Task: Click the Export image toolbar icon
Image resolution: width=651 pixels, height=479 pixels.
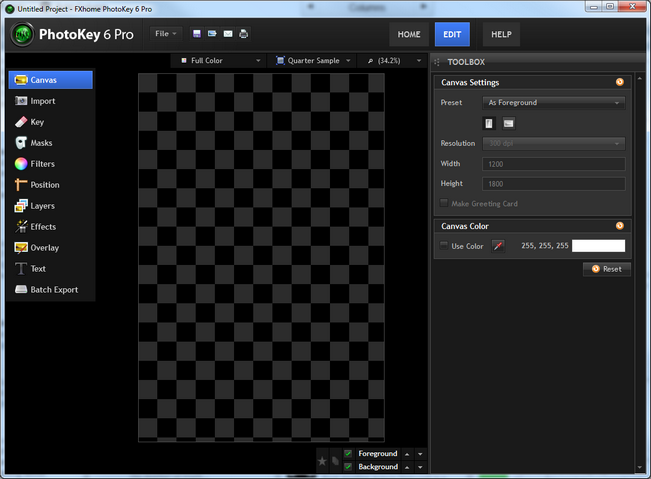Action: (x=212, y=34)
